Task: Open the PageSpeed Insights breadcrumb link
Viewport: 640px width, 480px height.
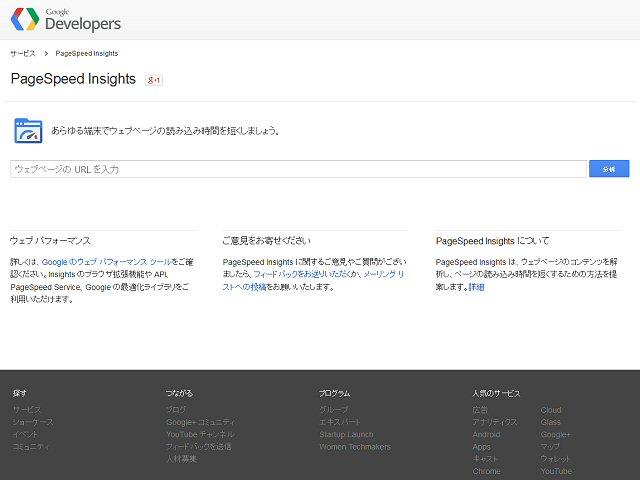Action: 87,53
